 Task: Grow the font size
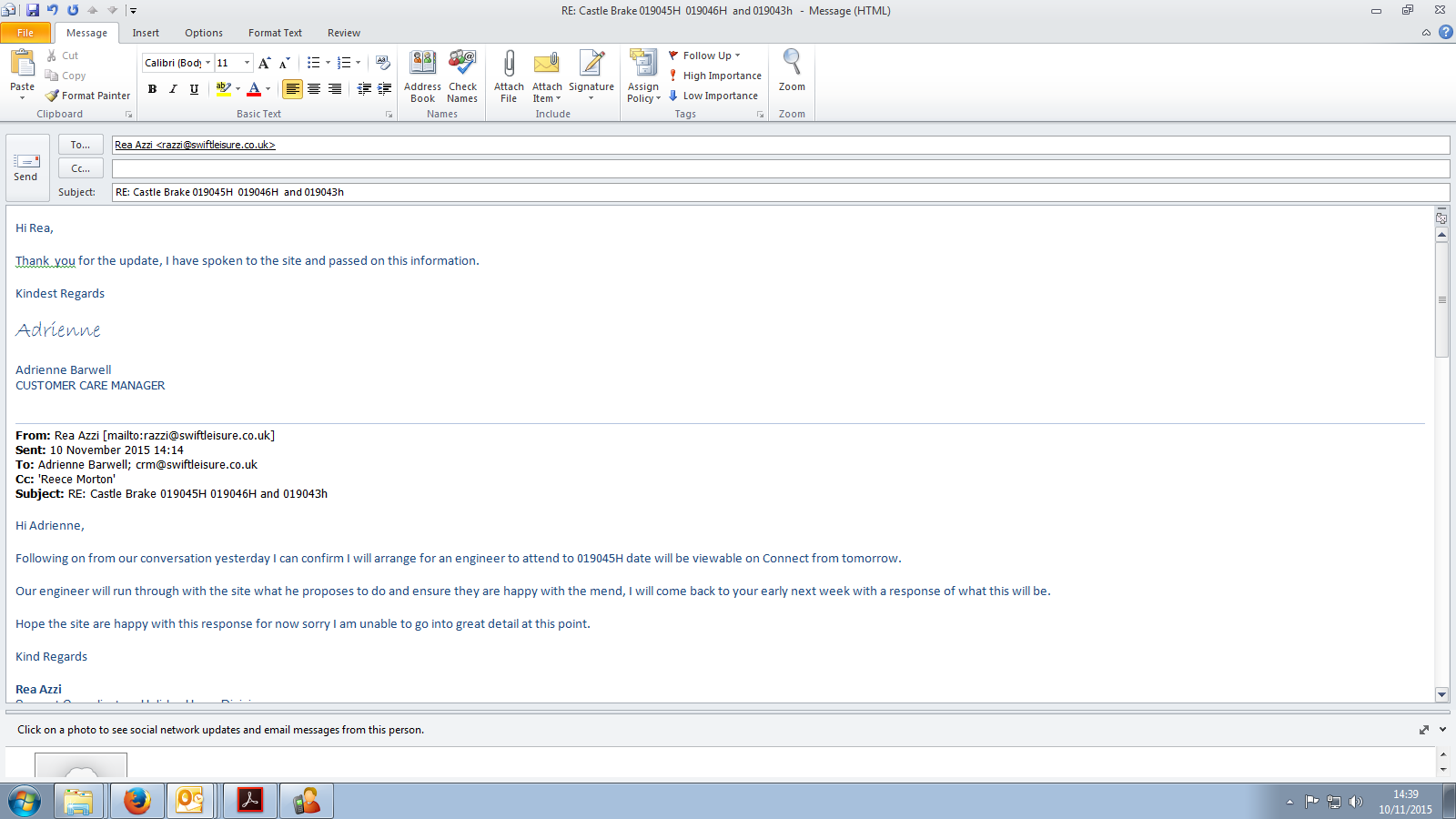[264, 63]
